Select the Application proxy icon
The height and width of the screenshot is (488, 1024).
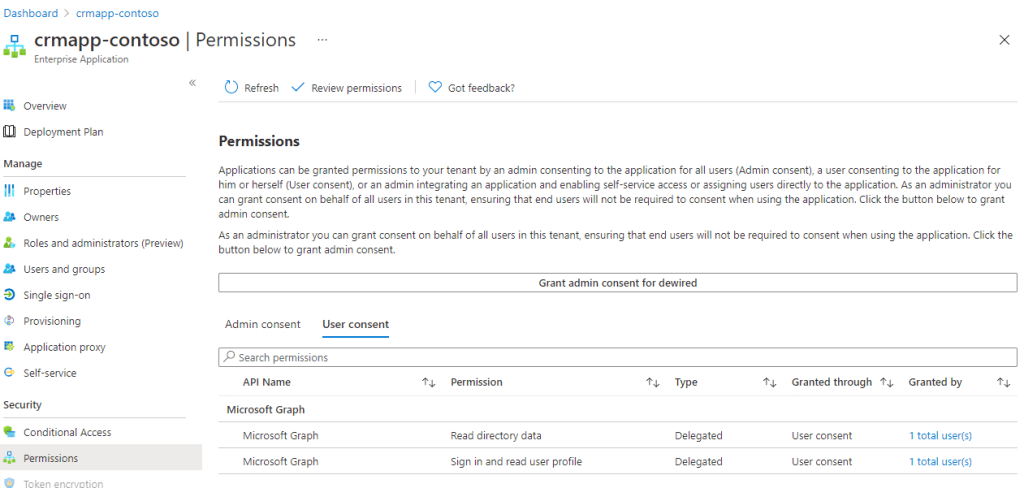pyautogui.click(x=10, y=347)
